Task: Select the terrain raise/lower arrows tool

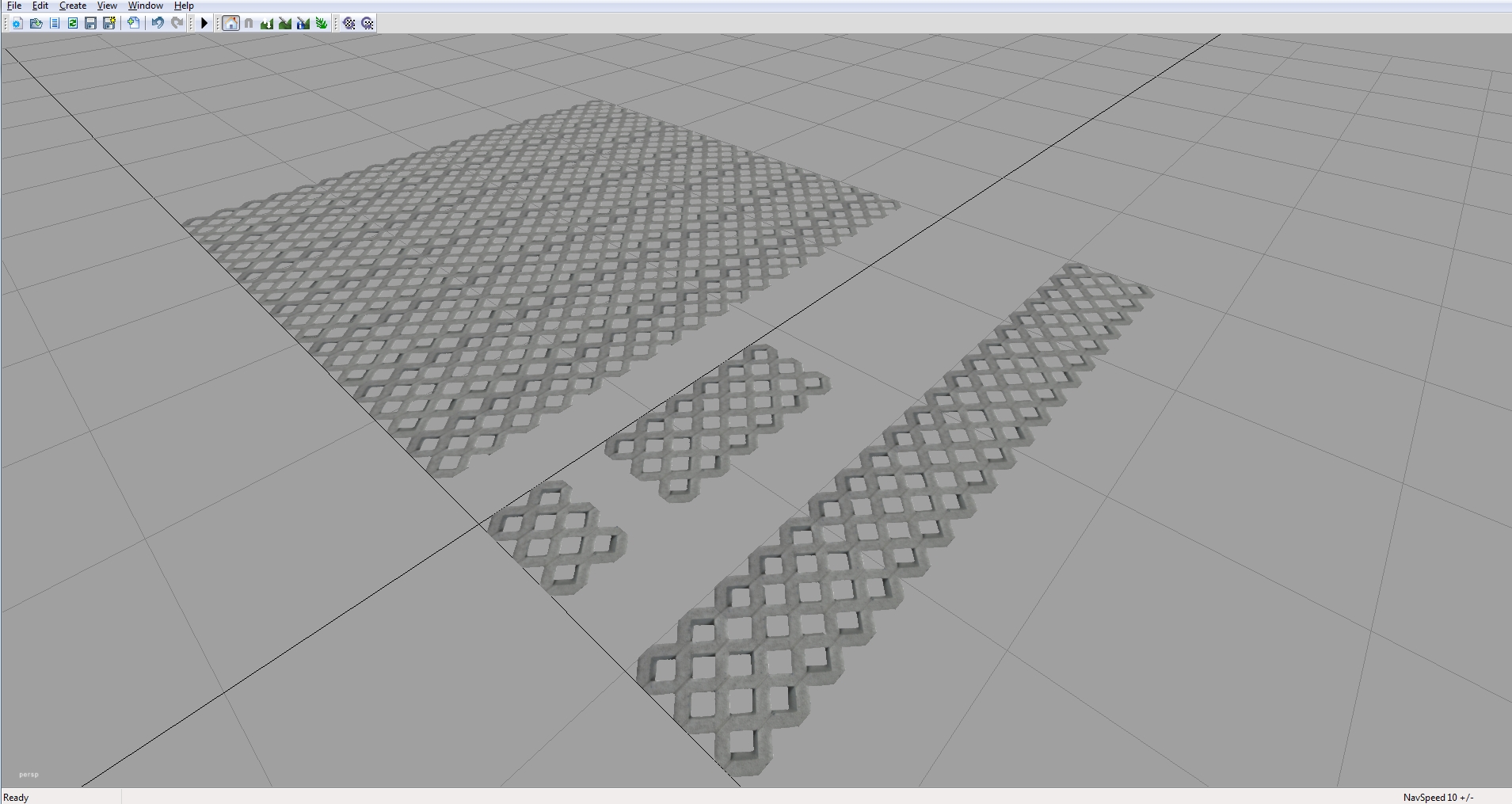Action: click(267, 24)
